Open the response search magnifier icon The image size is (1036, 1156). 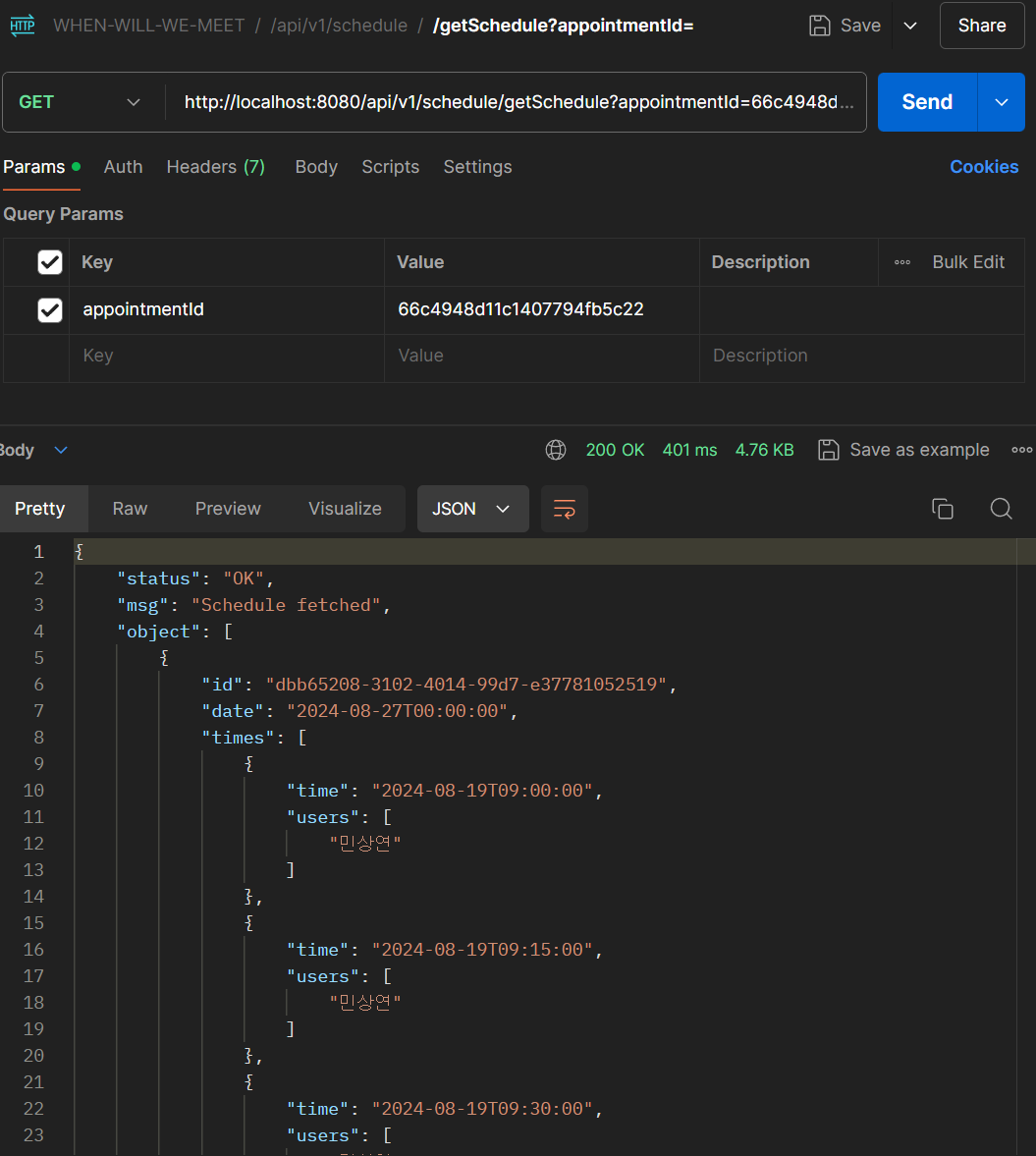pos(1001,509)
